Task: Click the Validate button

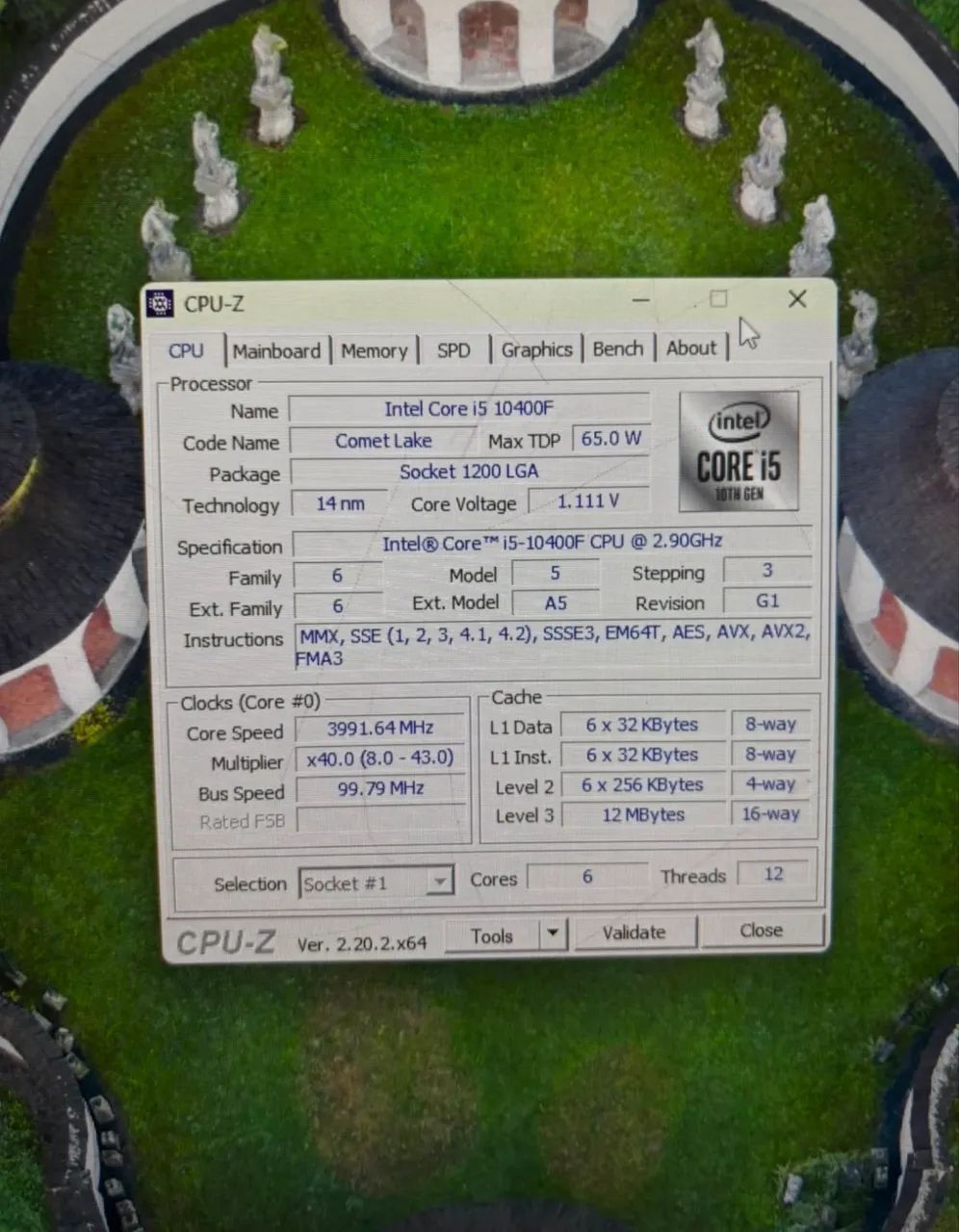Action: 634,932
